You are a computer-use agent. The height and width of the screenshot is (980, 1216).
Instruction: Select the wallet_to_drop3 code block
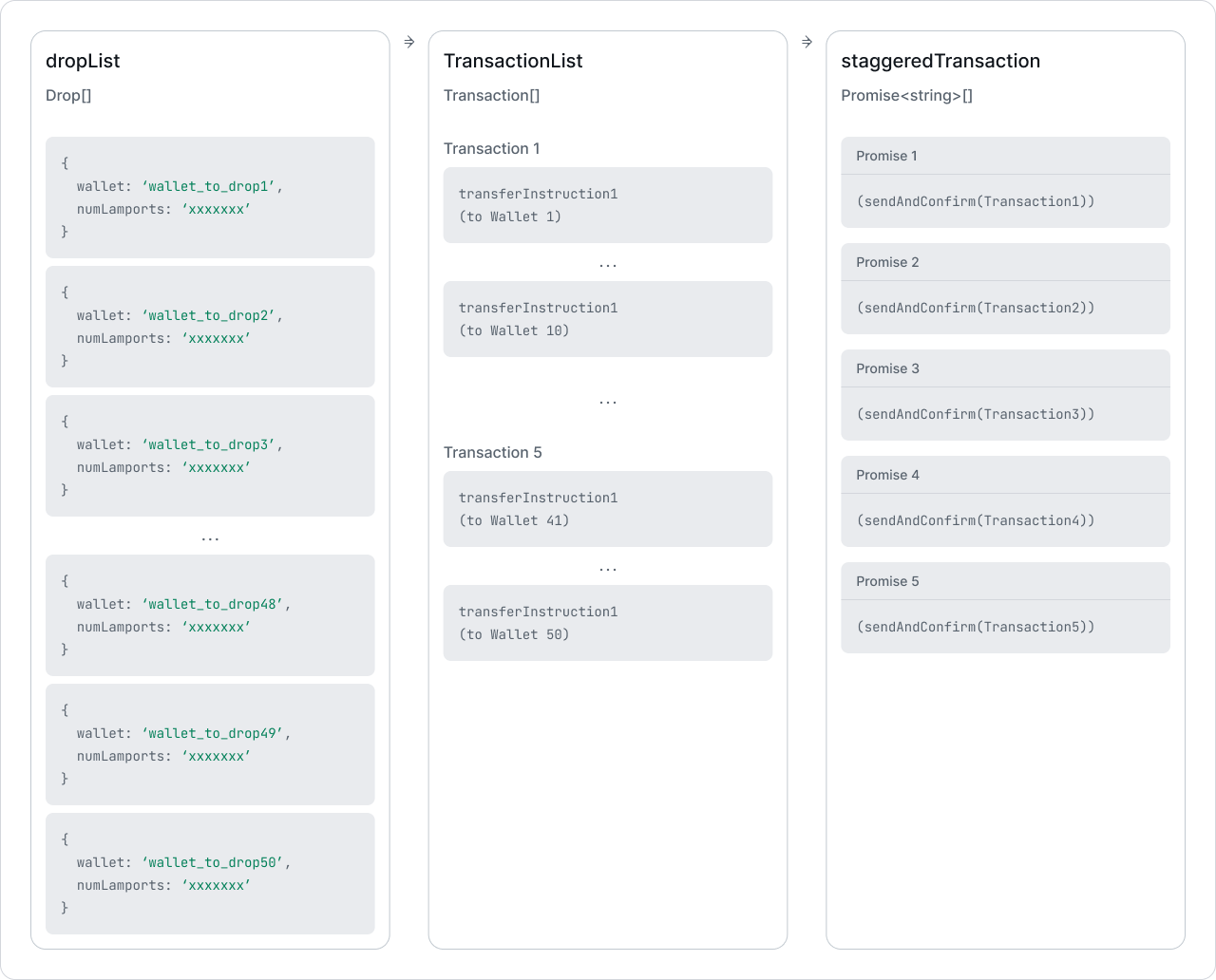(x=210, y=456)
